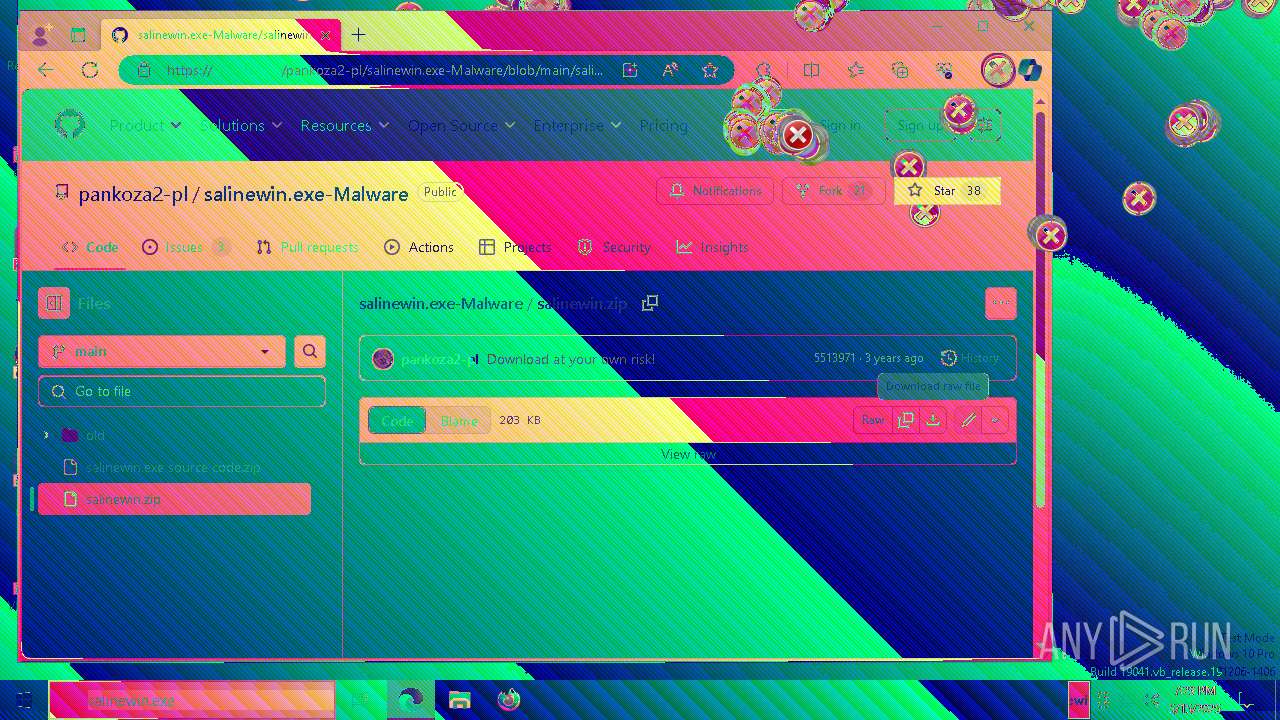The height and width of the screenshot is (720, 1280).
Task: Open salinewin.exe source code.zip file
Action: pyautogui.click(x=173, y=467)
